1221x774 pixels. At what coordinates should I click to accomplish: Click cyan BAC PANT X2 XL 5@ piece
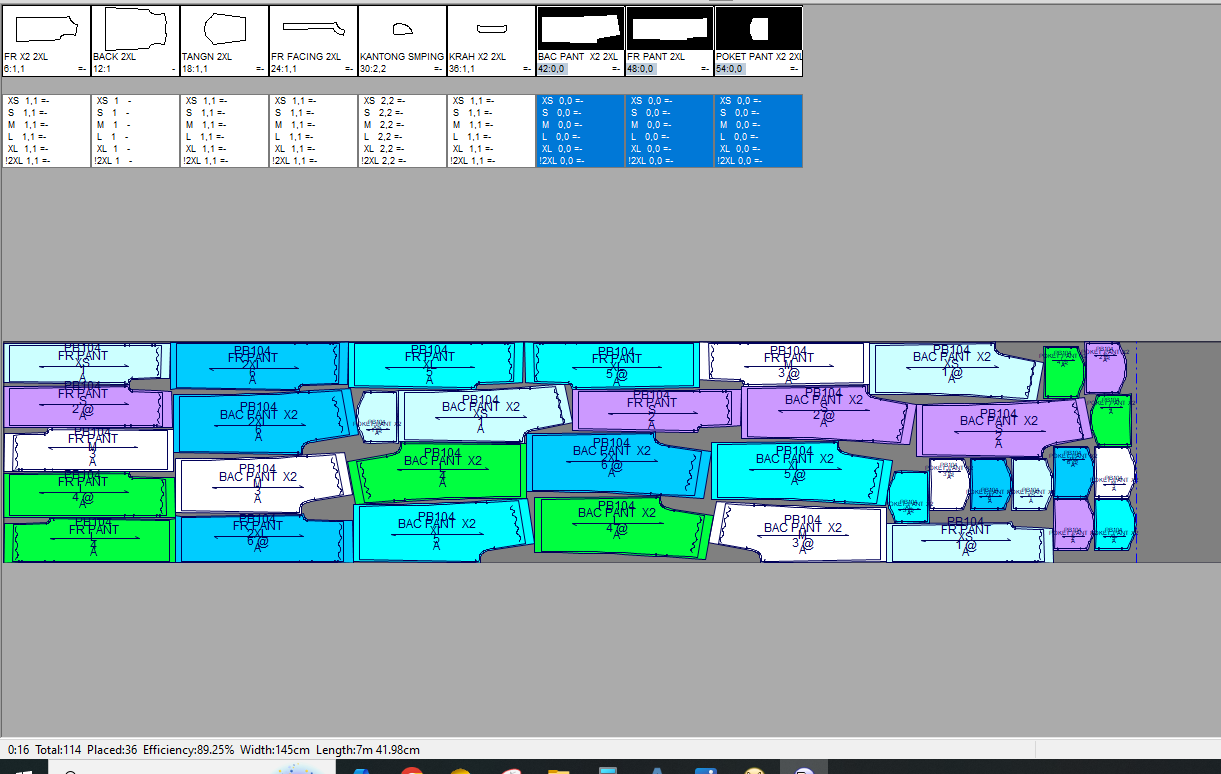795,472
